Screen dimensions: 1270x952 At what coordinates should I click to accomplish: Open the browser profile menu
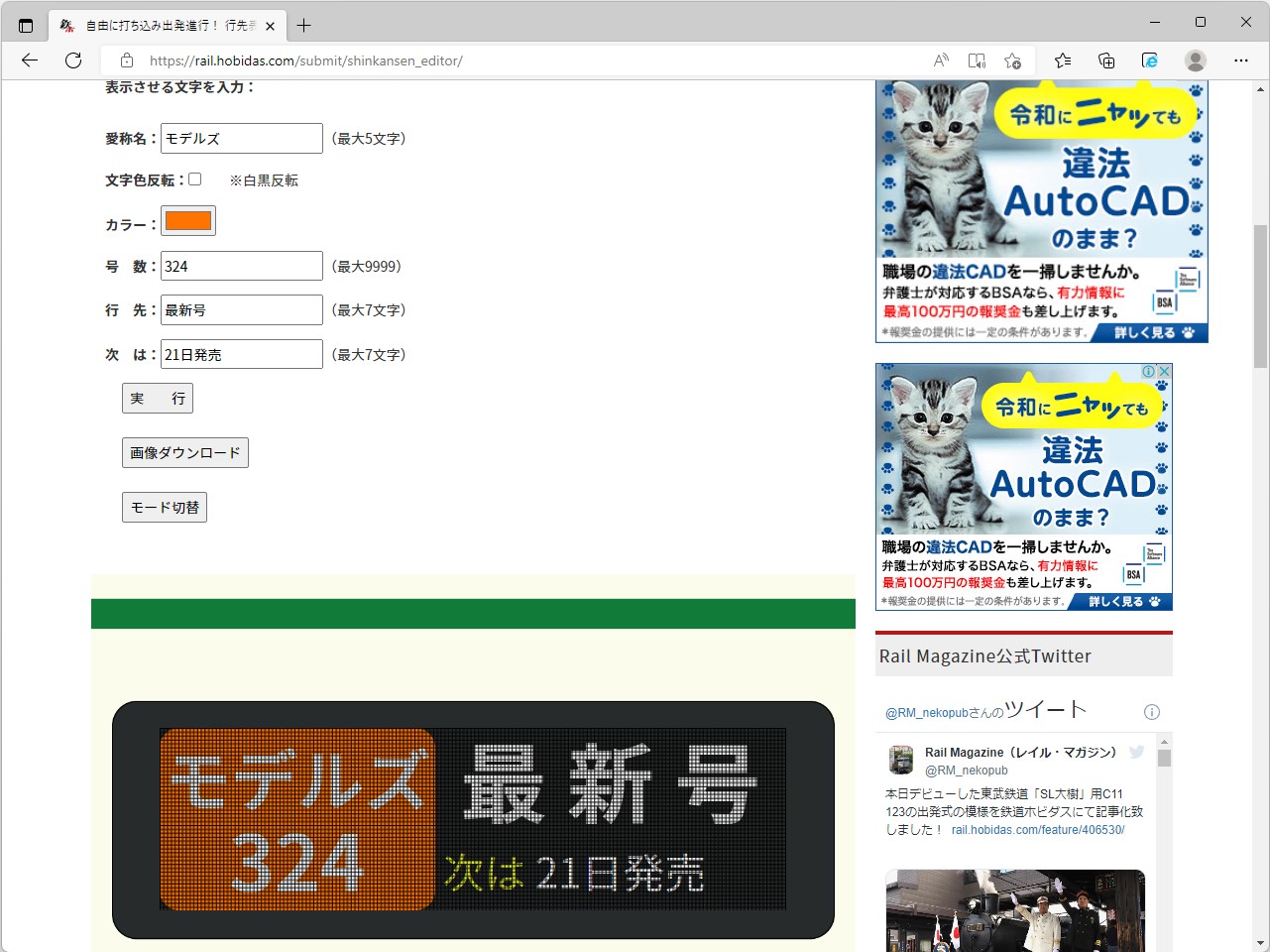click(1195, 60)
